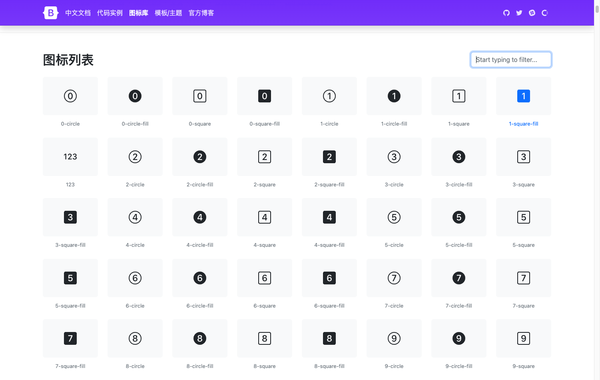Select the 0-circle-fill icon

click(x=135, y=96)
